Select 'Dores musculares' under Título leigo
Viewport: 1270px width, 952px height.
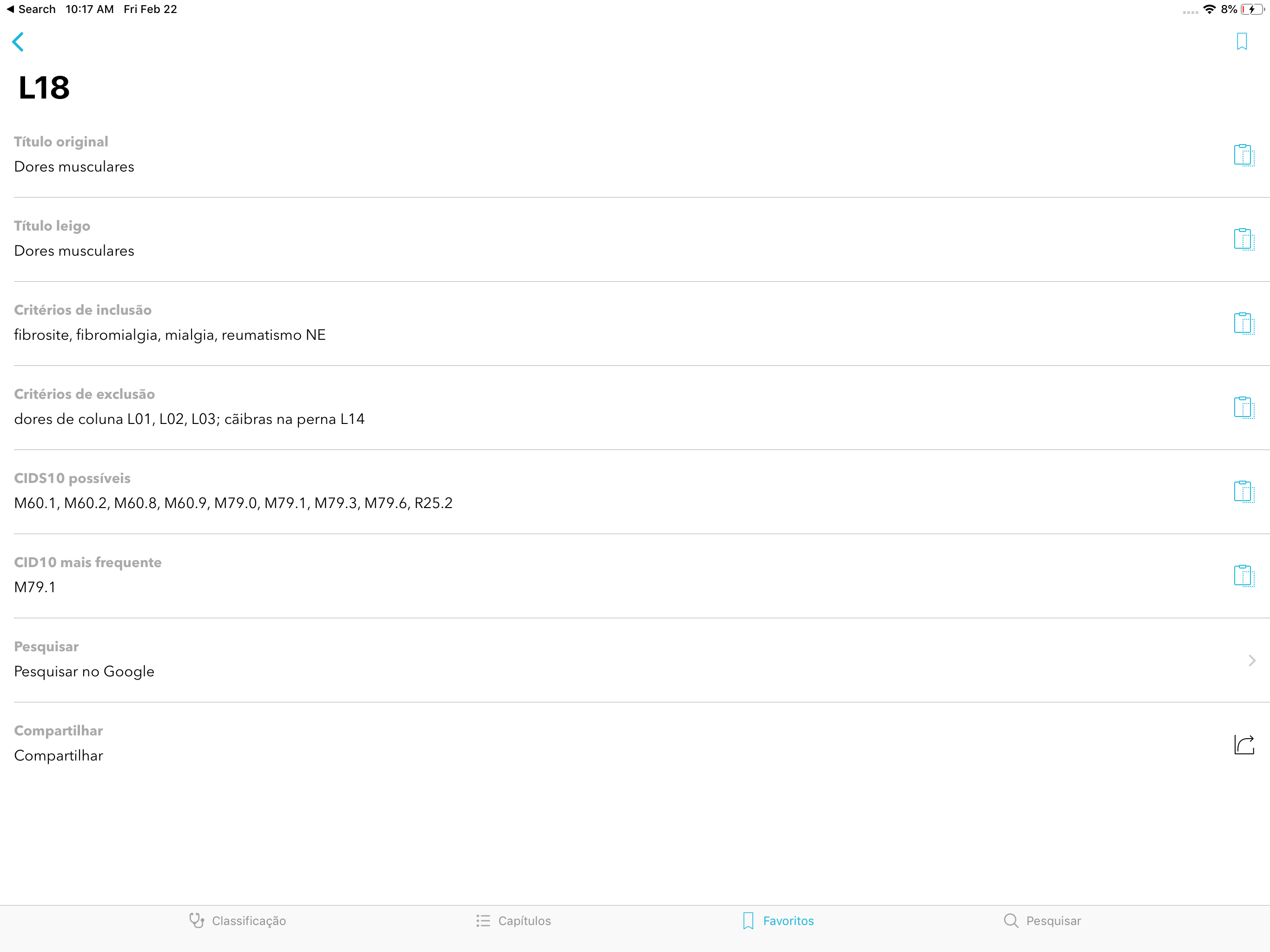pyautogui.click(x=74, y=251)
